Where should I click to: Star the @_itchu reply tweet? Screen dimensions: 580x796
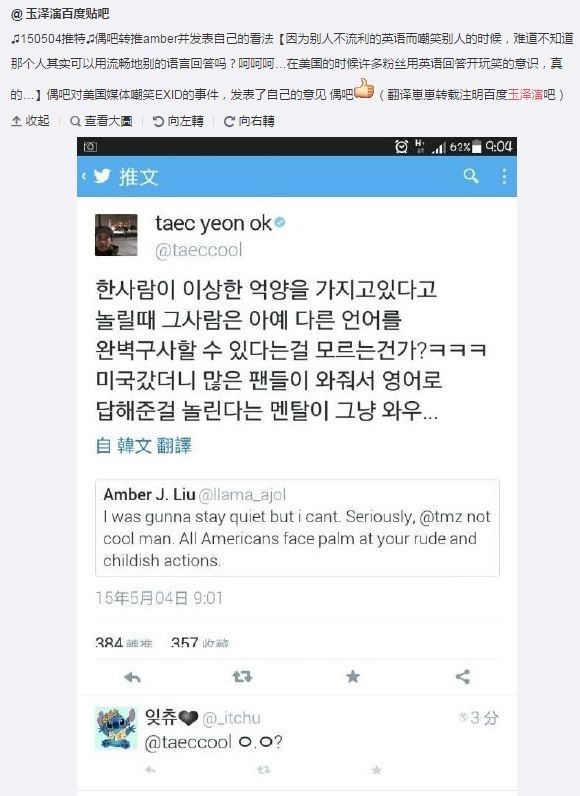tap(377, 770)
